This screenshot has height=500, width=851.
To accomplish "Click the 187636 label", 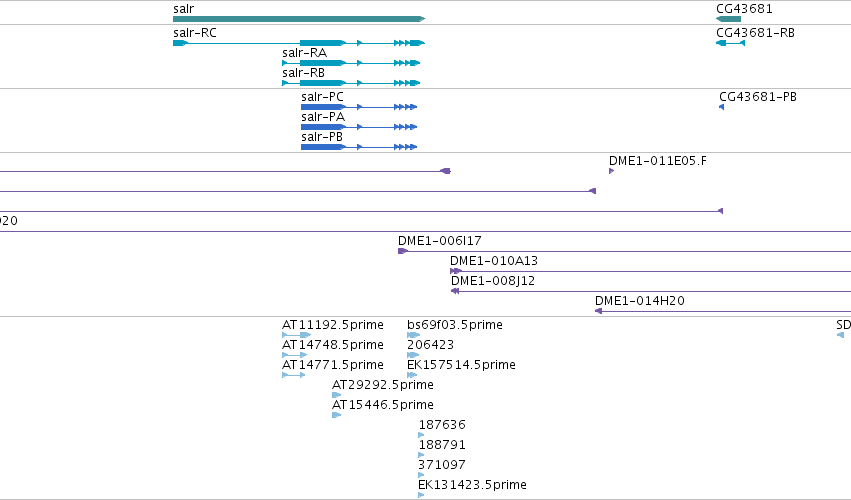I will [442, 425].
